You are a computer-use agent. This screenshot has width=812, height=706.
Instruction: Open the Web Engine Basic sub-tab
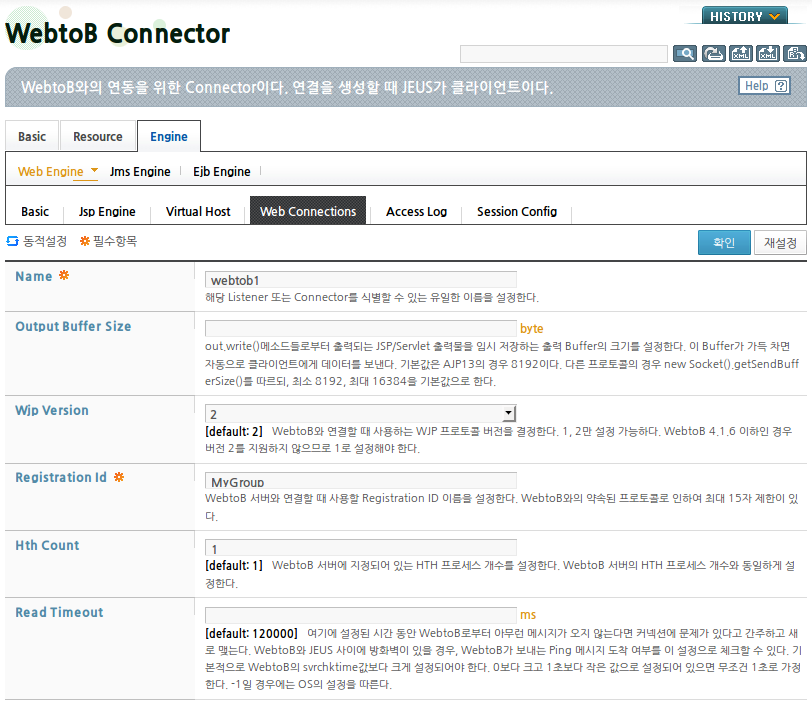coord(35,211)
